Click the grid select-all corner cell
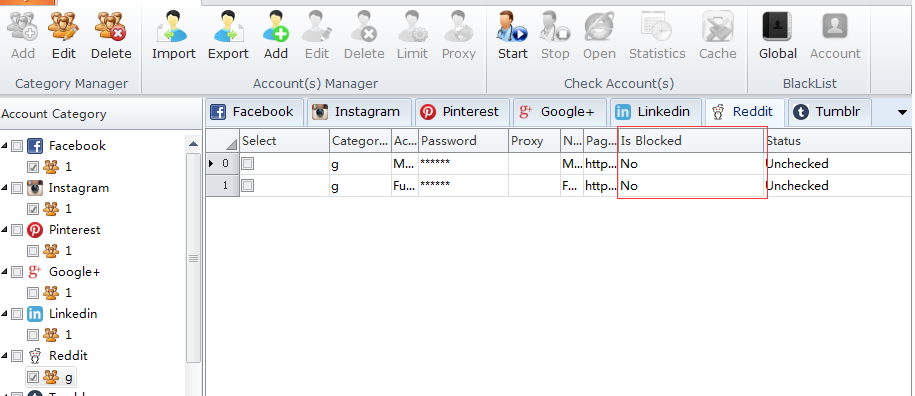Screen dimensions: 915x396 pos(222,141)
